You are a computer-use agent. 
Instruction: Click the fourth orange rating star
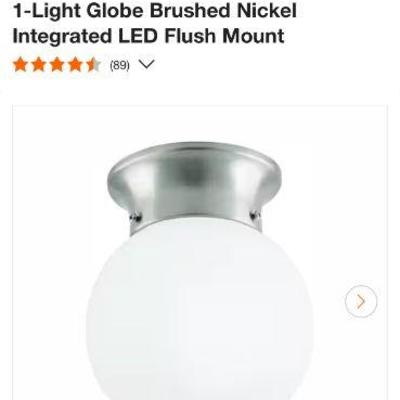(75, 65)
